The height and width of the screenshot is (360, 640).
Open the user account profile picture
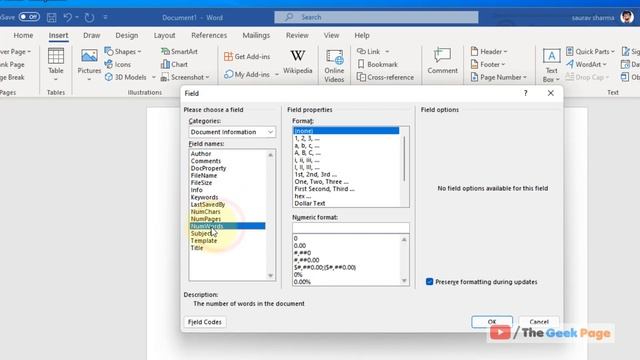pos(627,17)
